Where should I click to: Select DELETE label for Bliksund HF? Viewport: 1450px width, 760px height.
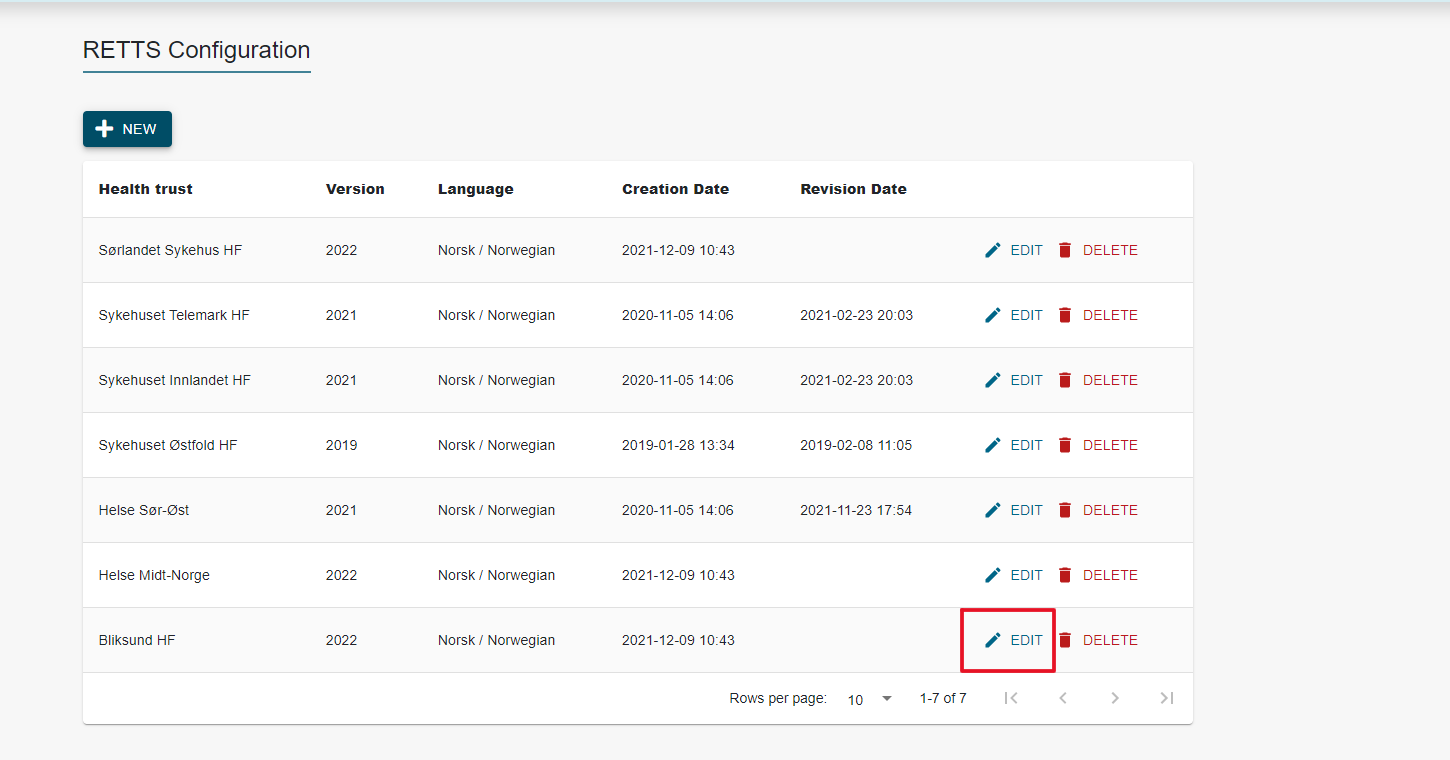[x=1110, y=640]
